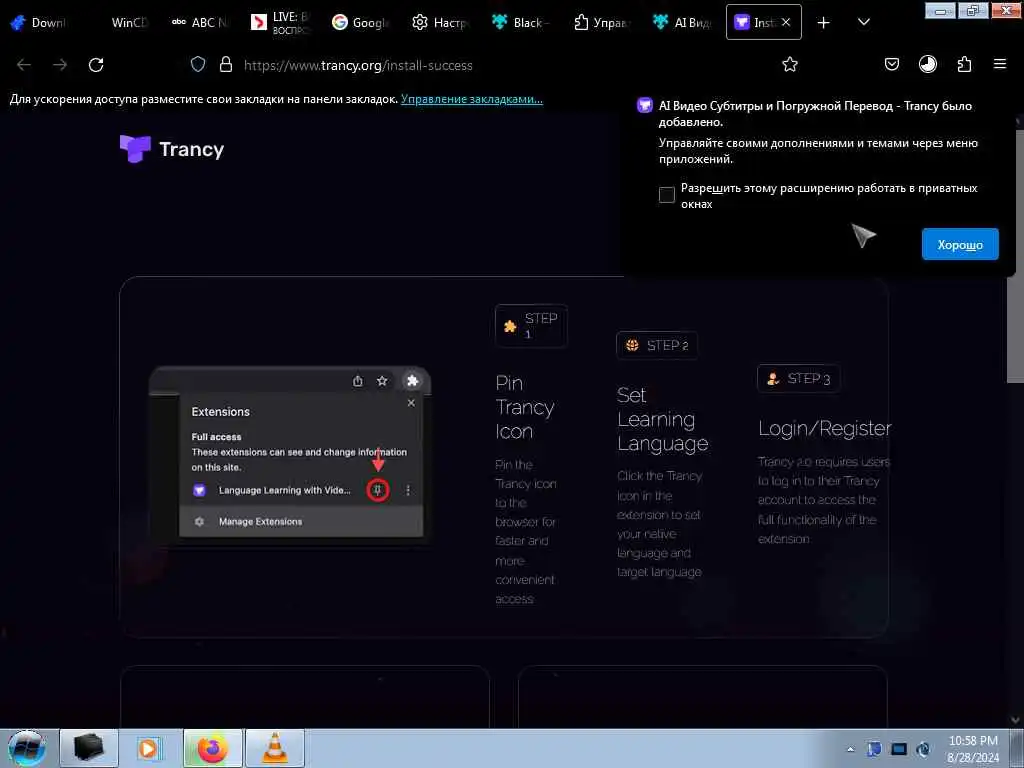Switch to the Google tab
The height and width of the screenshot is (768, 1024).
tap(360, 23)
